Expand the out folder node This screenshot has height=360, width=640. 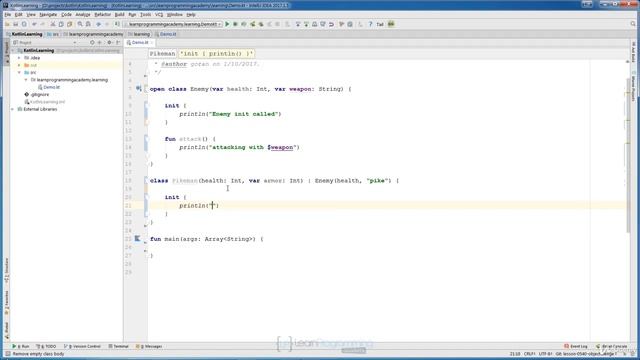click(19, 65)
